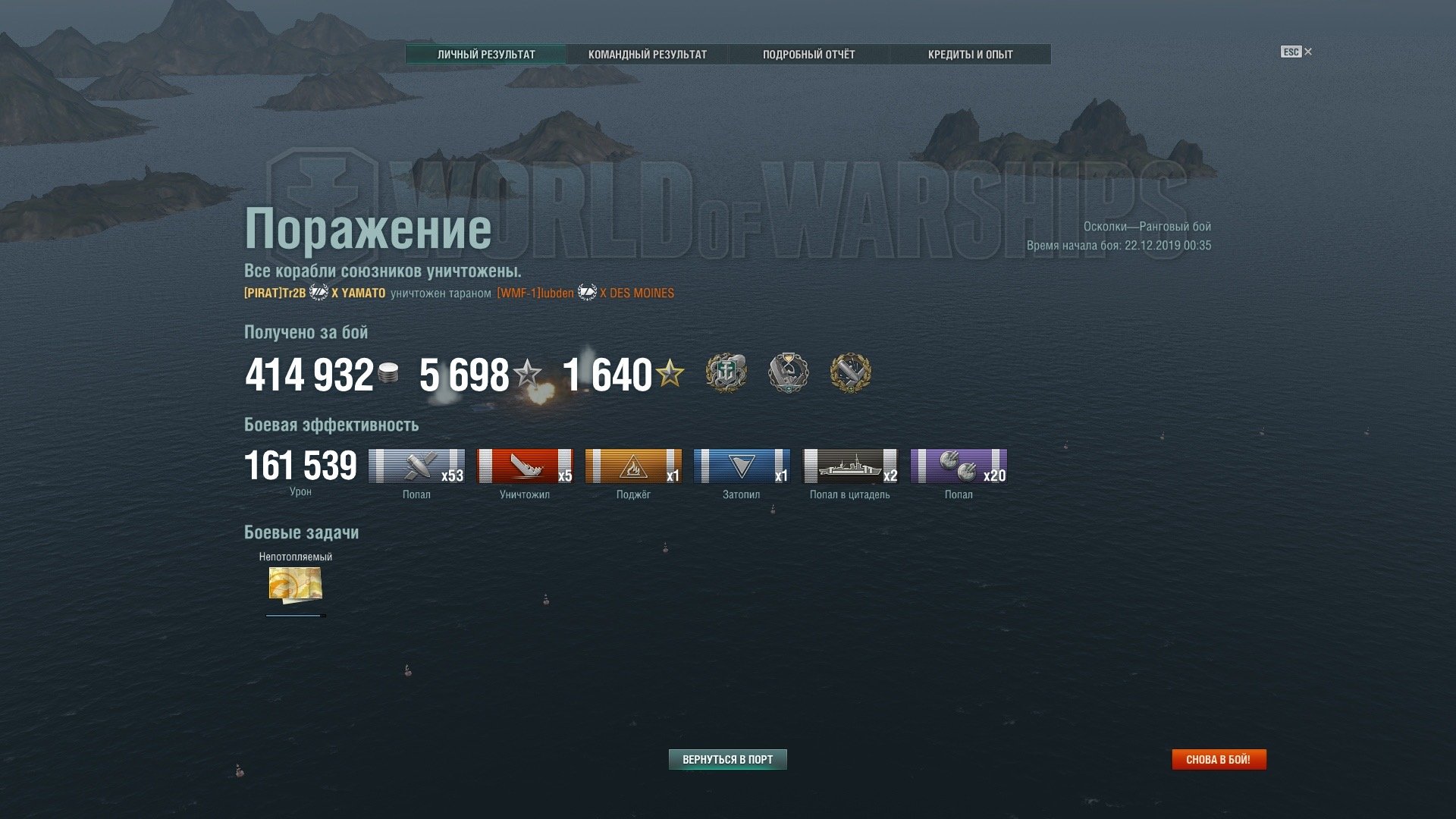Open the Командный результат tab
This screenshot has width=1456, height=819.
(647, 55)
